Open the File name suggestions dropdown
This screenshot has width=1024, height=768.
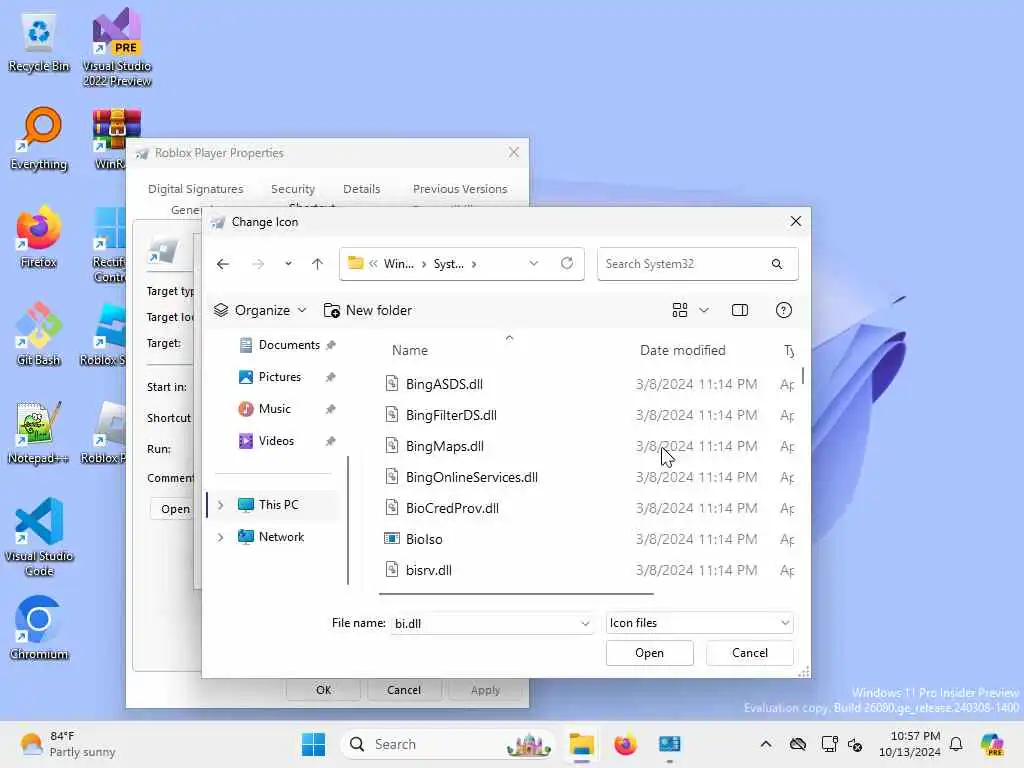585,623
